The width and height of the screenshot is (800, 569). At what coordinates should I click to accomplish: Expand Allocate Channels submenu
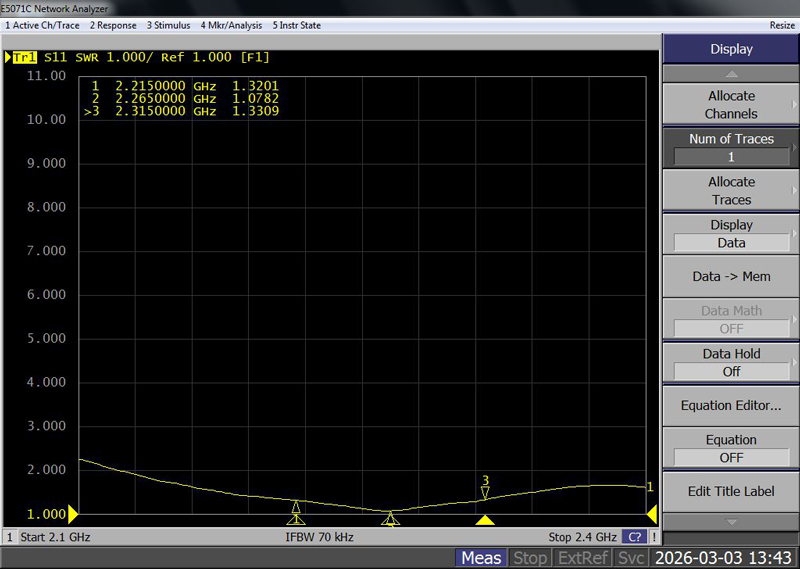731,104
